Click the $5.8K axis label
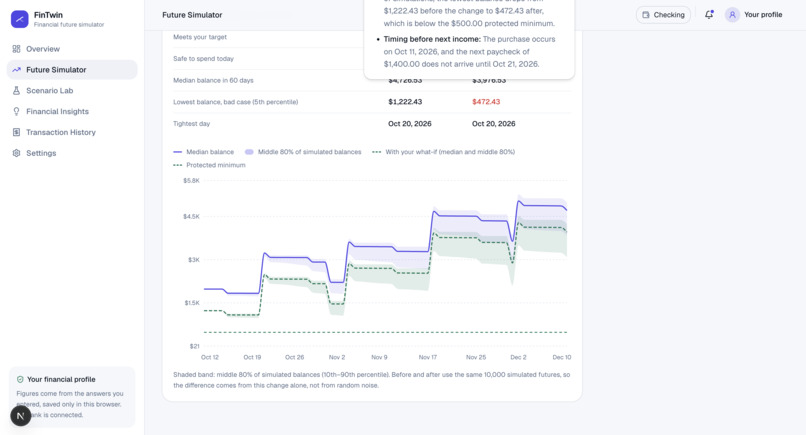The width and height of the screenshot is (806, 435). (x=191, y=180)
